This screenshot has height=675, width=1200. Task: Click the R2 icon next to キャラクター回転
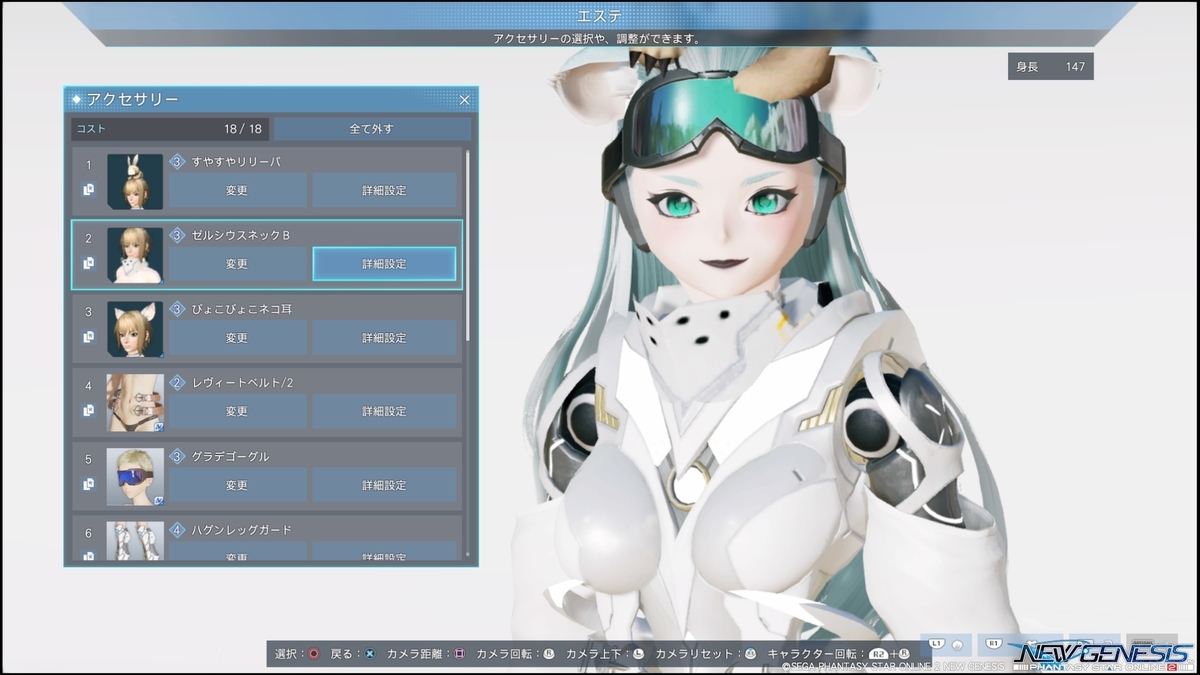(879, 653)
